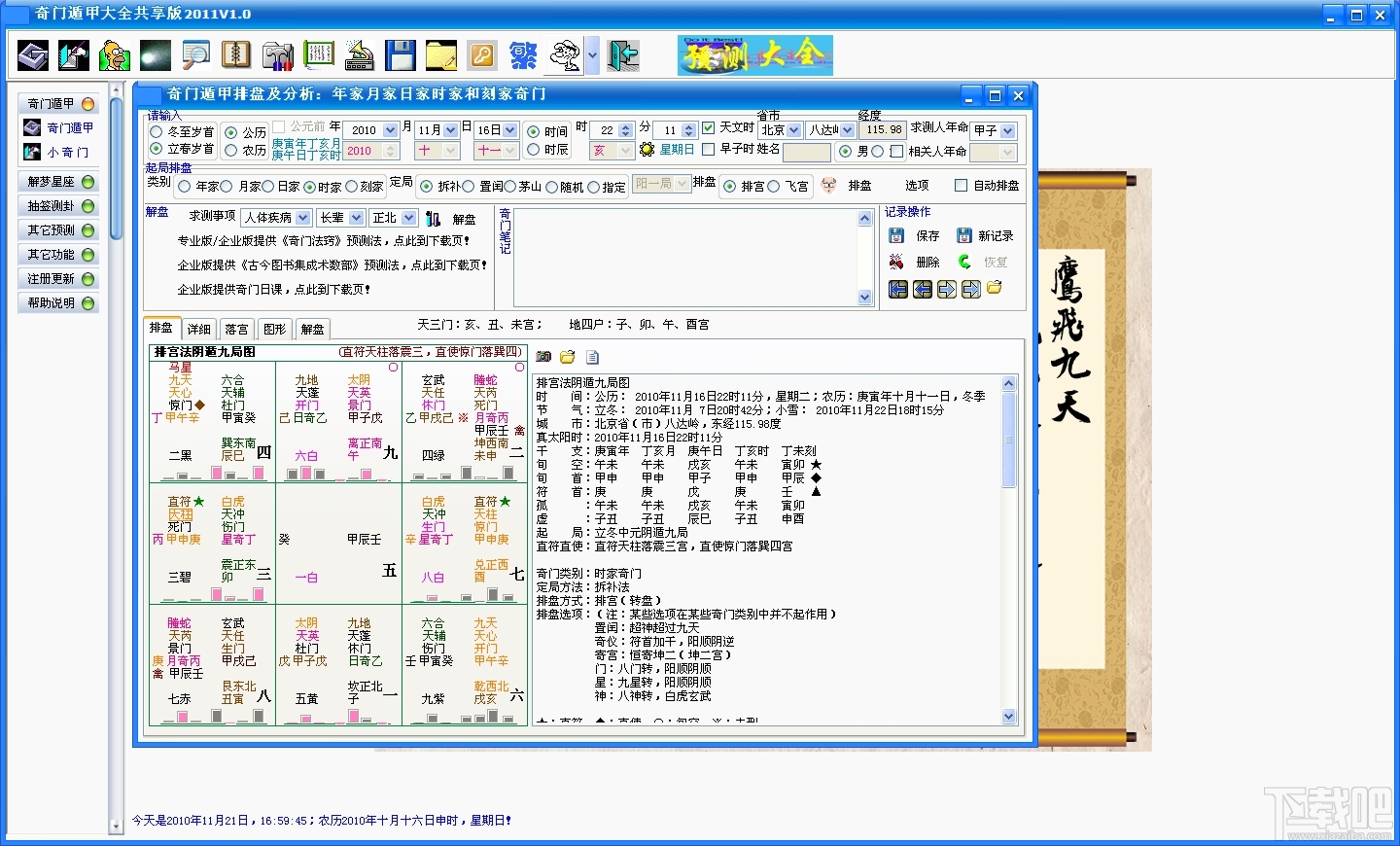Click the red 删除 delete record icon
Image resolution: width=1400 pixels, height=846 pixels.
(x=896, y=262)
